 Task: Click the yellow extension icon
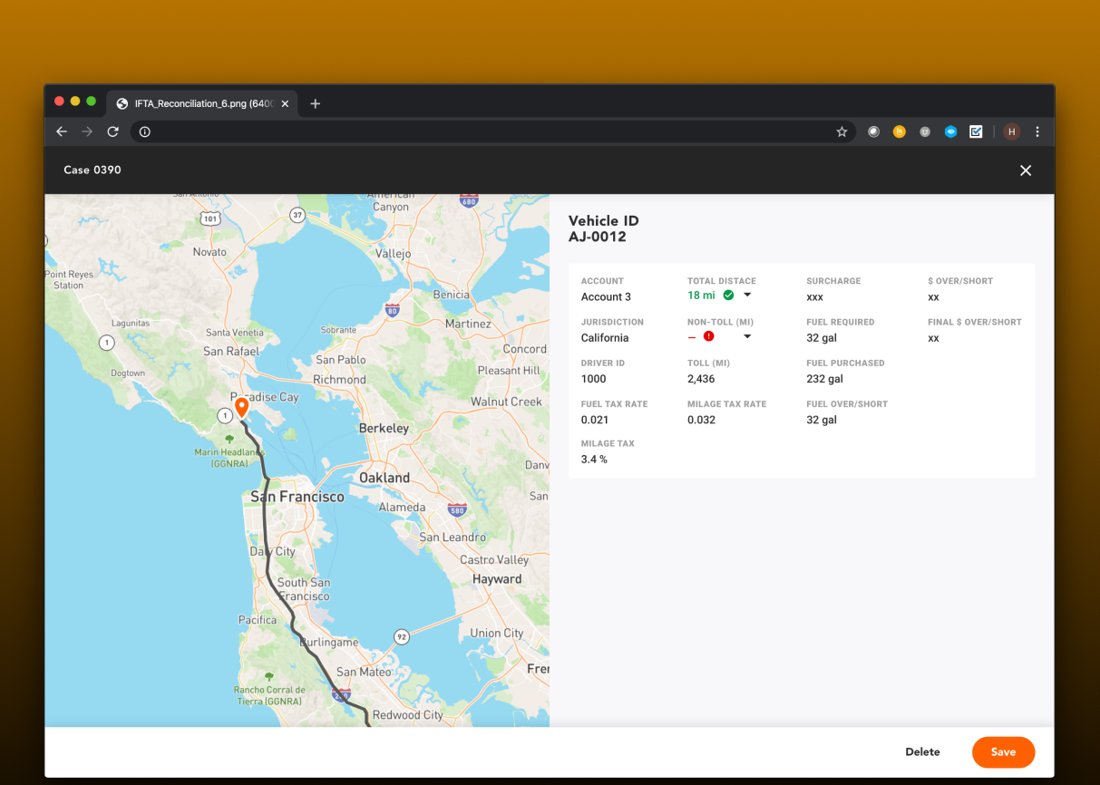click(x=899, y=132)
